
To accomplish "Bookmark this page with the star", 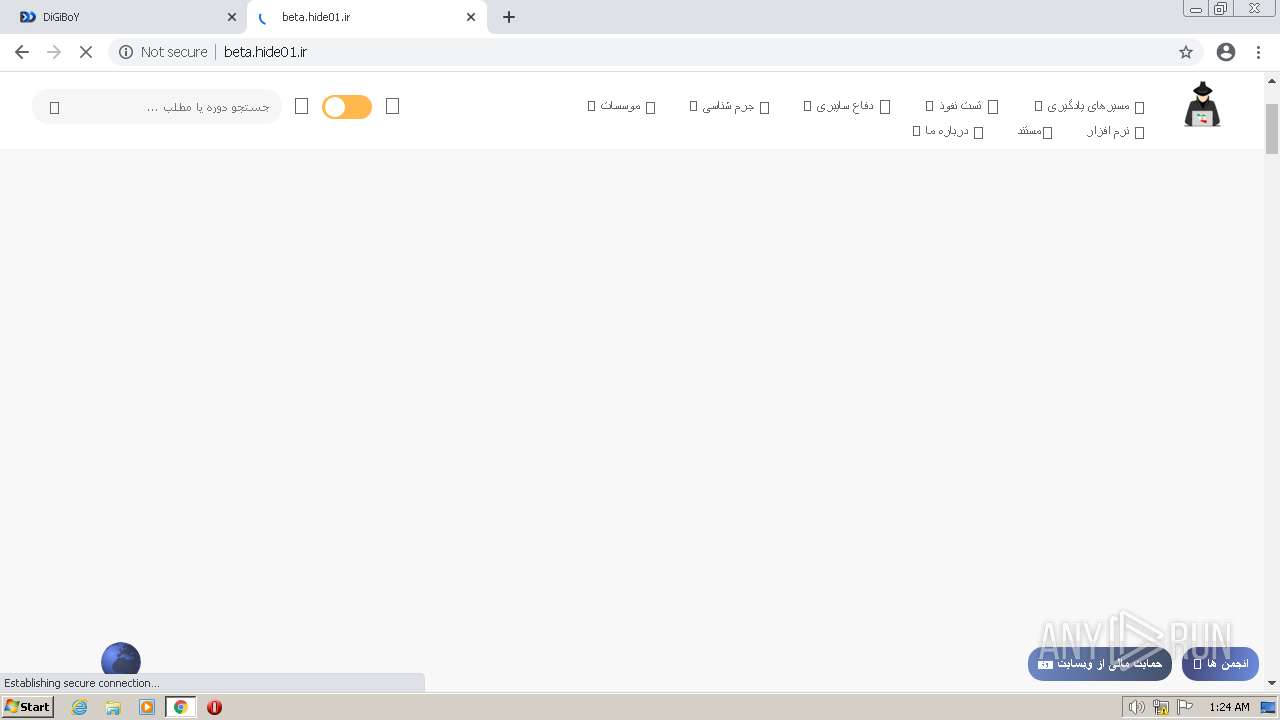I will tap(1186, 52).
